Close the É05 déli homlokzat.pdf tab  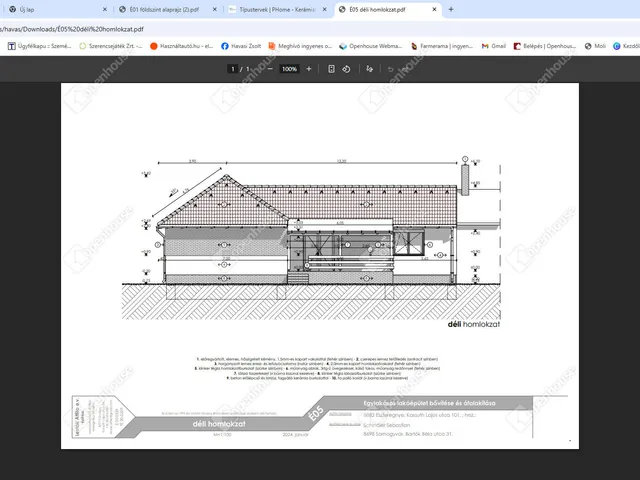point(434,9)
